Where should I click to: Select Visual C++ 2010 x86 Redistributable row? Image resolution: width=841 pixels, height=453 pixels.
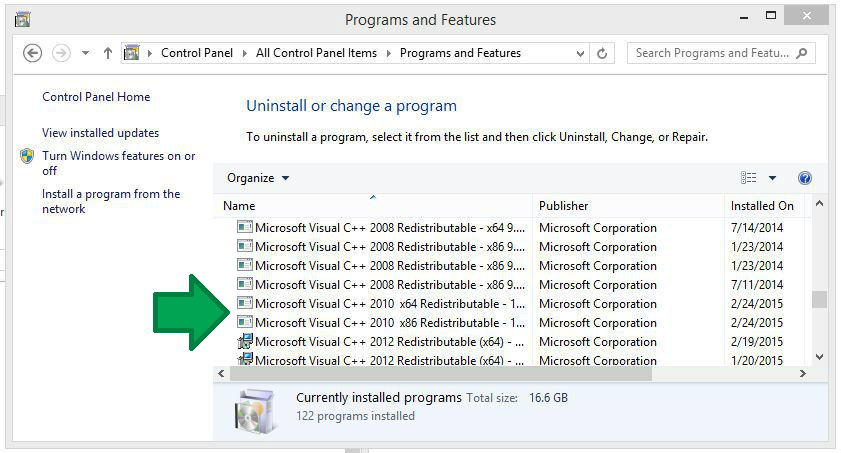point(510,323)
